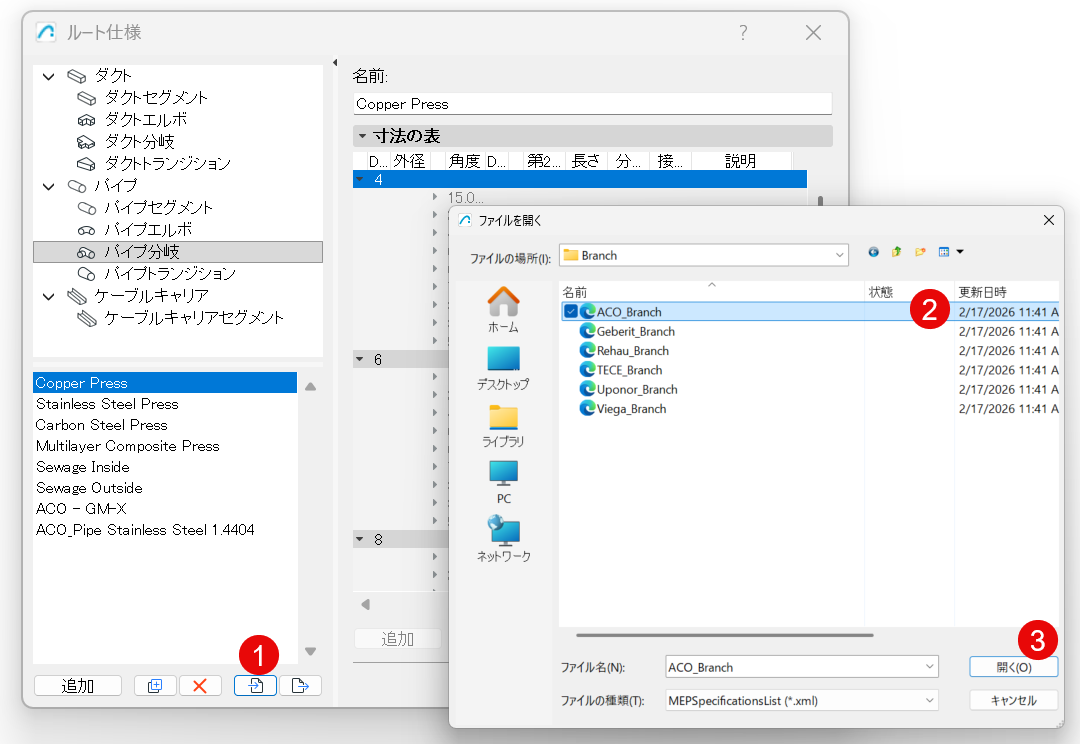Select the TECE_Branch file

click(x=629, y=370)
